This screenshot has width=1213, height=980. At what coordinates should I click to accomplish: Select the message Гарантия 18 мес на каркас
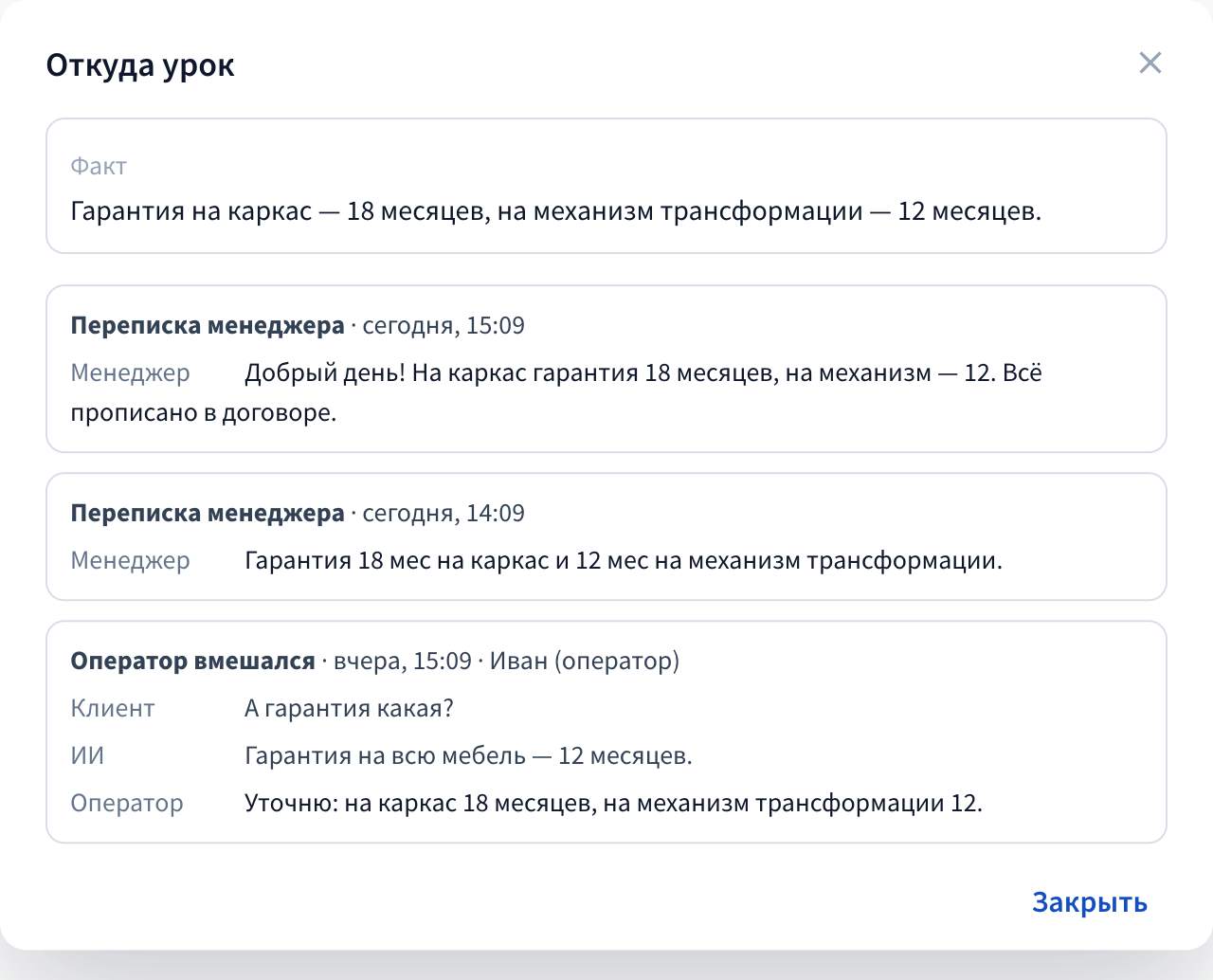point(624,561)
